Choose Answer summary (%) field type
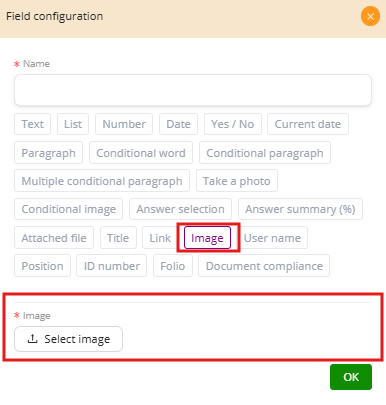Viewport: 386px width, 405px height. (300, 209)
